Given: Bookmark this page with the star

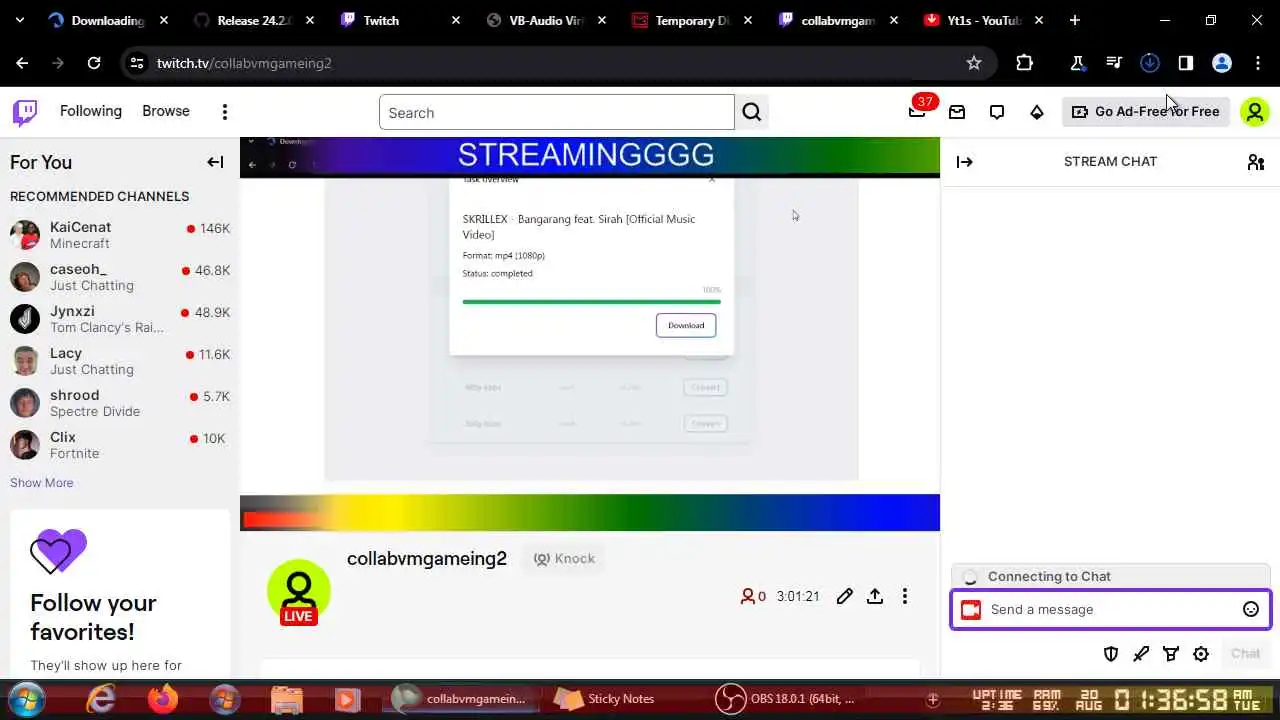Looking at the screenshot, I should pyautogui.click(x=974, y=63).
